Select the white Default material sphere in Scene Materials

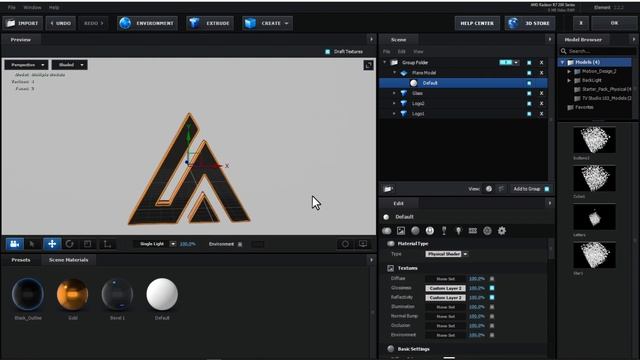pyautogui.click(x=162, y=294)
